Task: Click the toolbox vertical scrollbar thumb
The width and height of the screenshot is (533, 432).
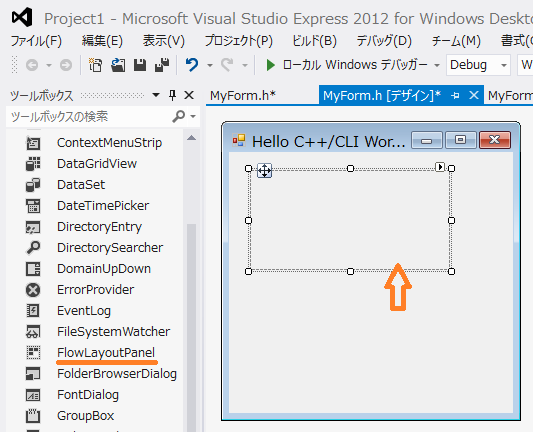Action: (x=191, y=326)
